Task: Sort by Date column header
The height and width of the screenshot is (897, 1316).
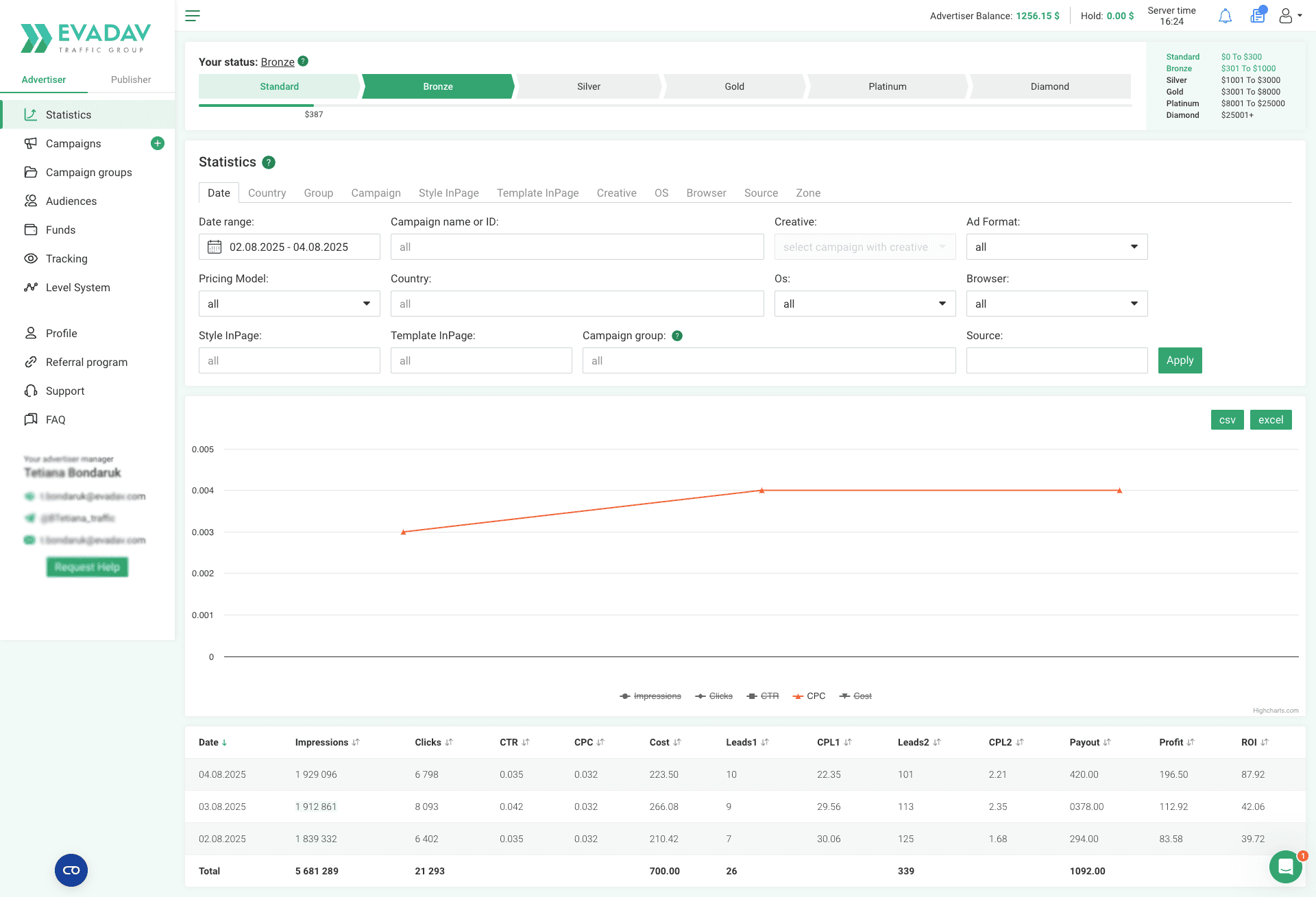Action: click(212, 742)
